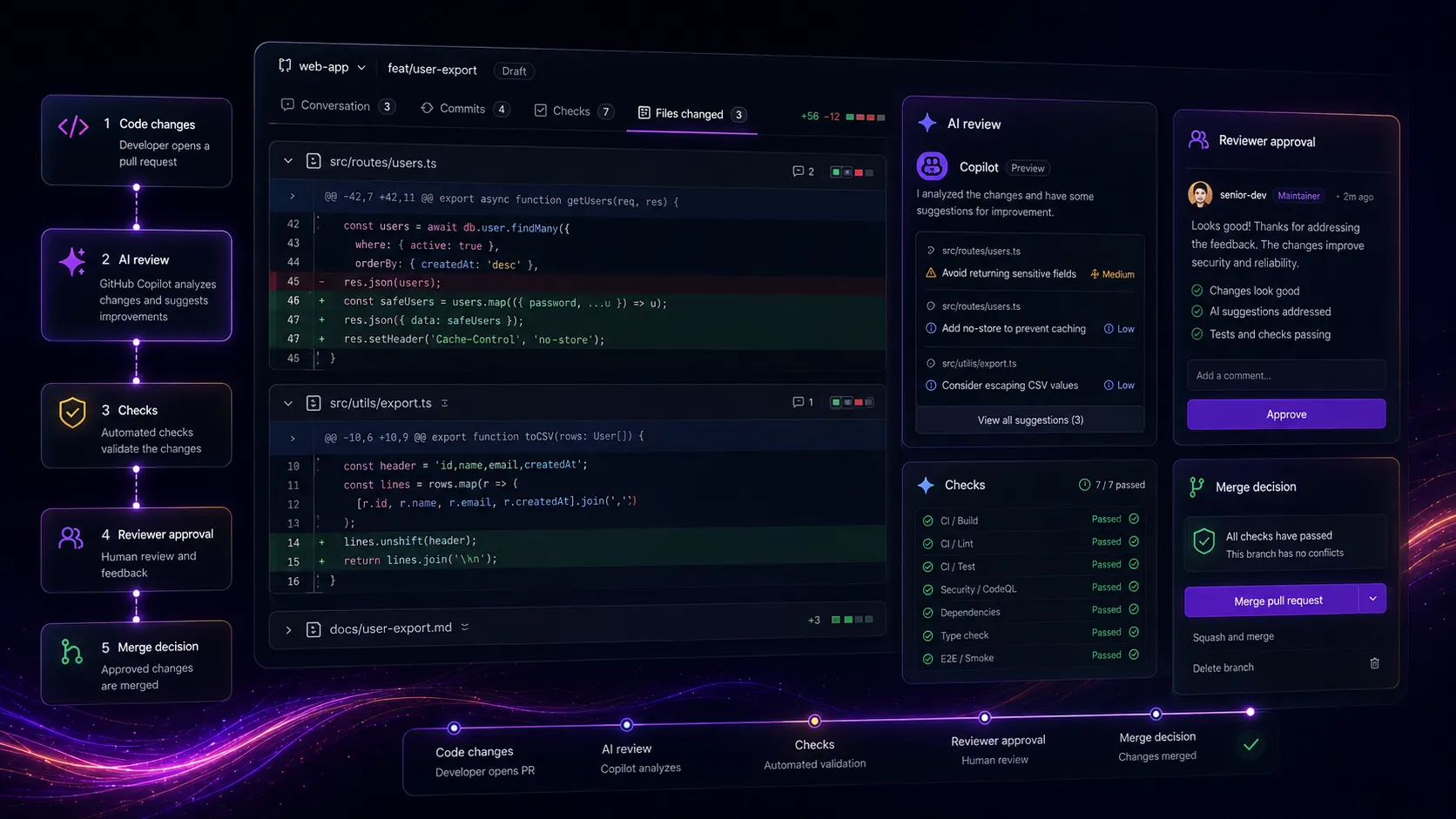Viewport: 1456px width, 819px height.
Task: Click the merge icon in step 5 card
Action: (71, 651)
